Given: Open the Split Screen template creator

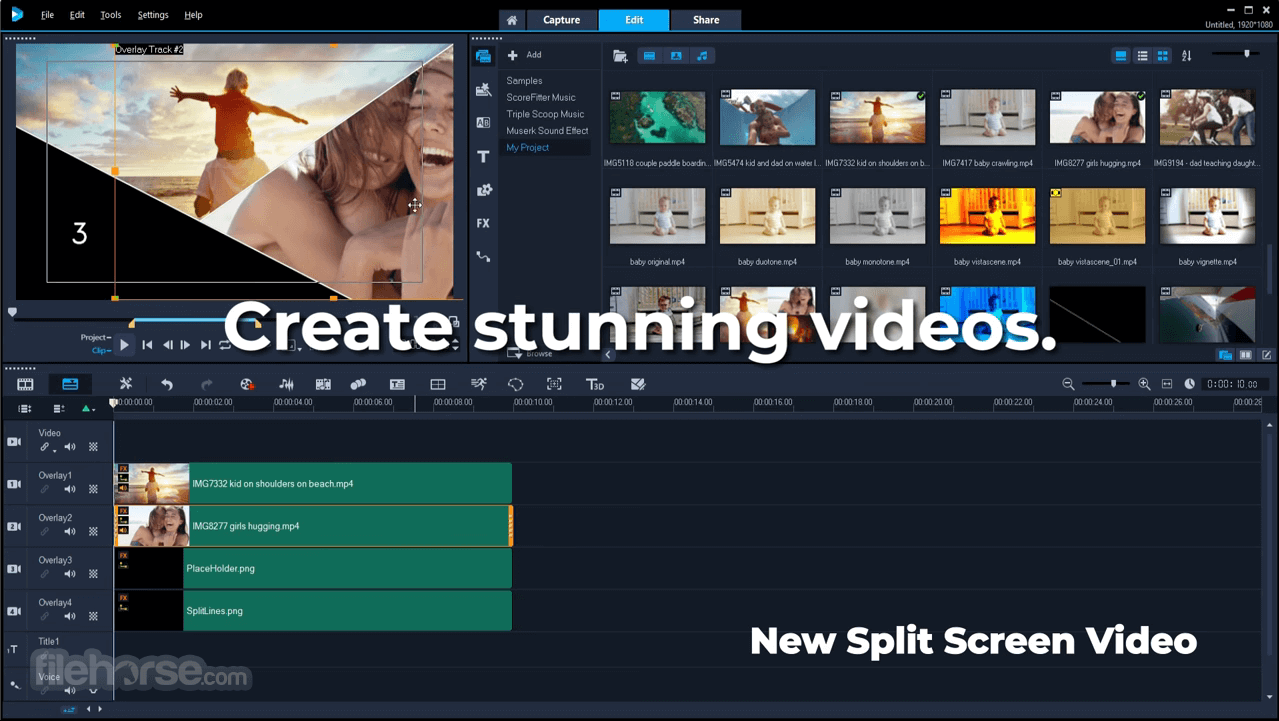Looking at the screenshot, I should (438, 384).
